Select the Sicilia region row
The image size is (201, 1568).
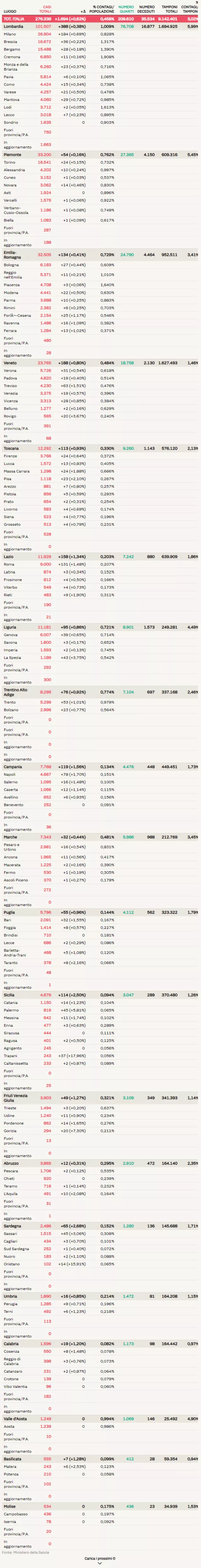point(101,995)
